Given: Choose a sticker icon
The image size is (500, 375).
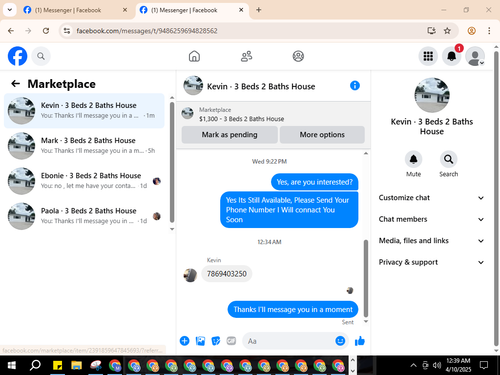Looking at the screenshot, I should click(216, 341).
